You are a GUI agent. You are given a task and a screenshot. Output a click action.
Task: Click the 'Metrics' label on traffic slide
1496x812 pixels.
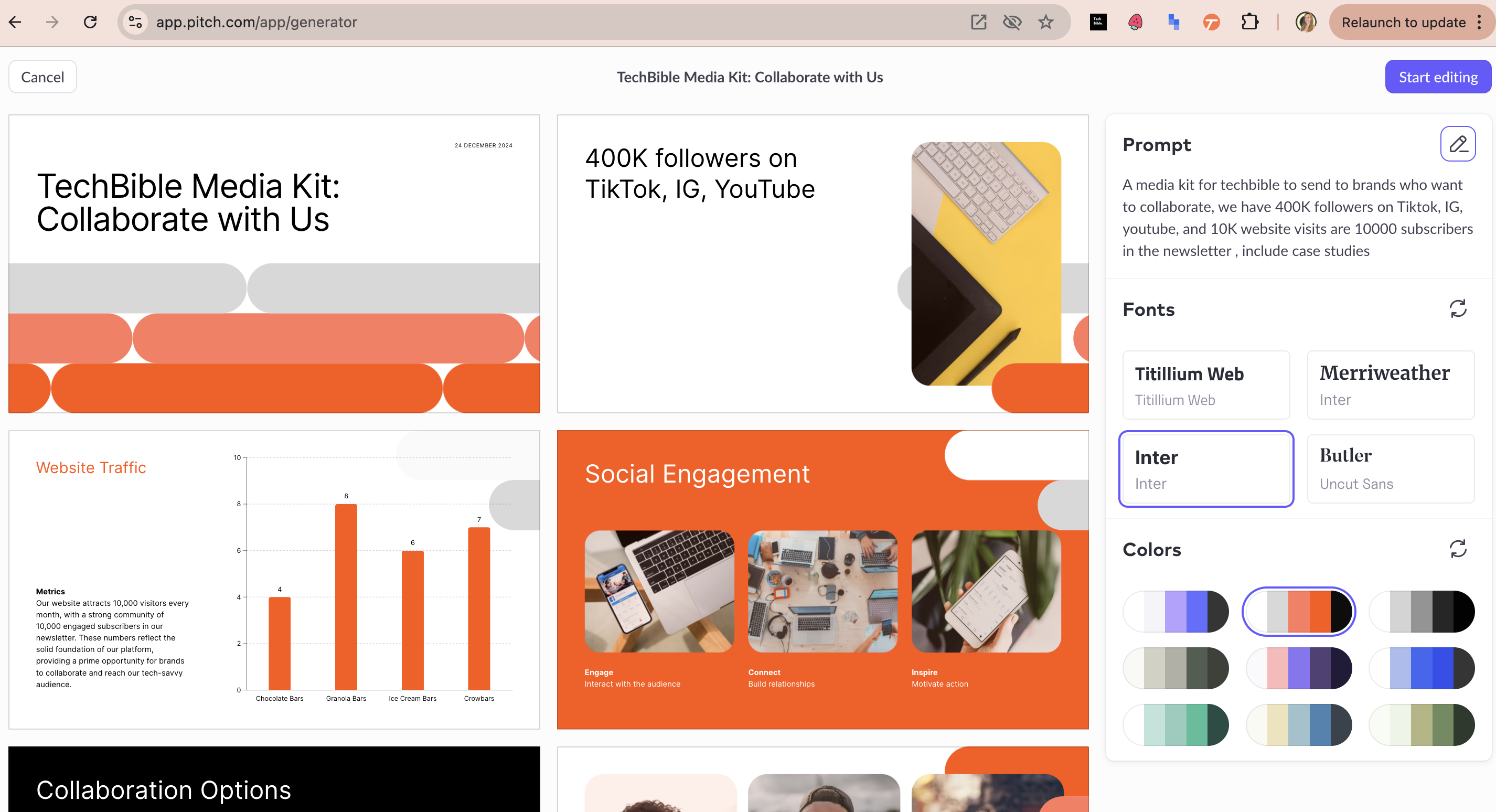coord(50,591)
